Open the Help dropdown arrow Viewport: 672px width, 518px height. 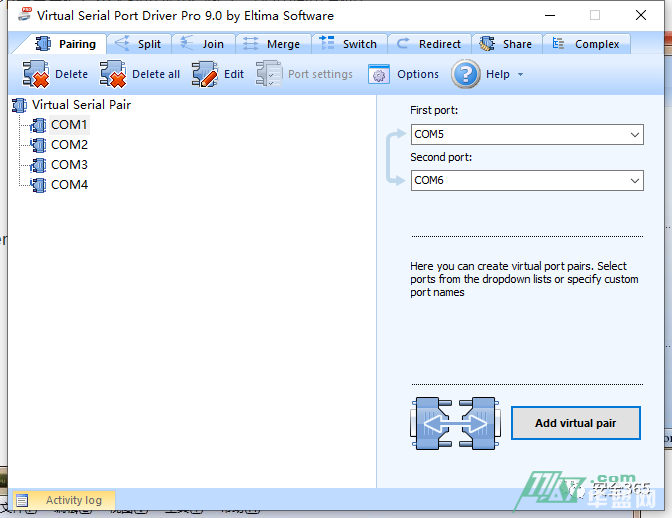click(x=521, y=75)
